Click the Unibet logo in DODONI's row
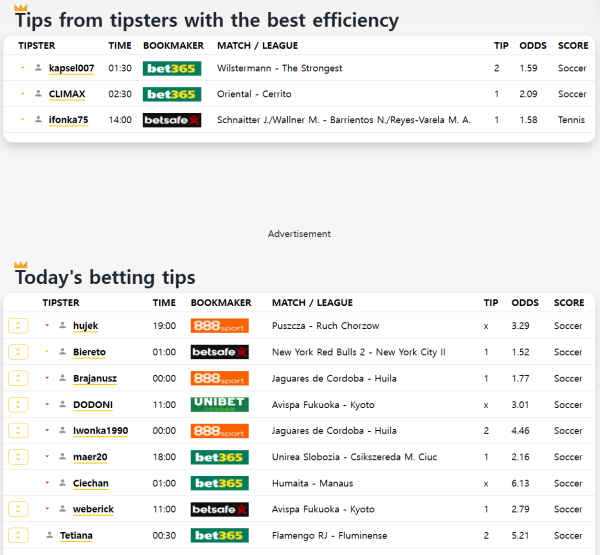 pos(219,404)
